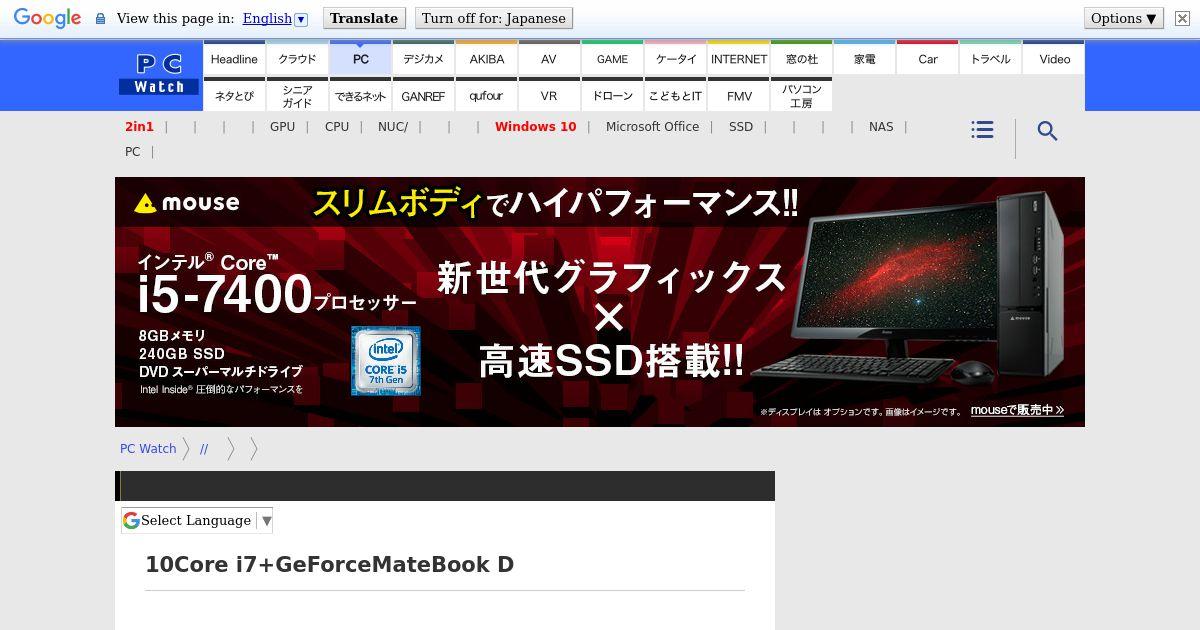Open the クラウド tab
Screen dimensions: 1200x630
pyautogui.click(x=297, y=58)
